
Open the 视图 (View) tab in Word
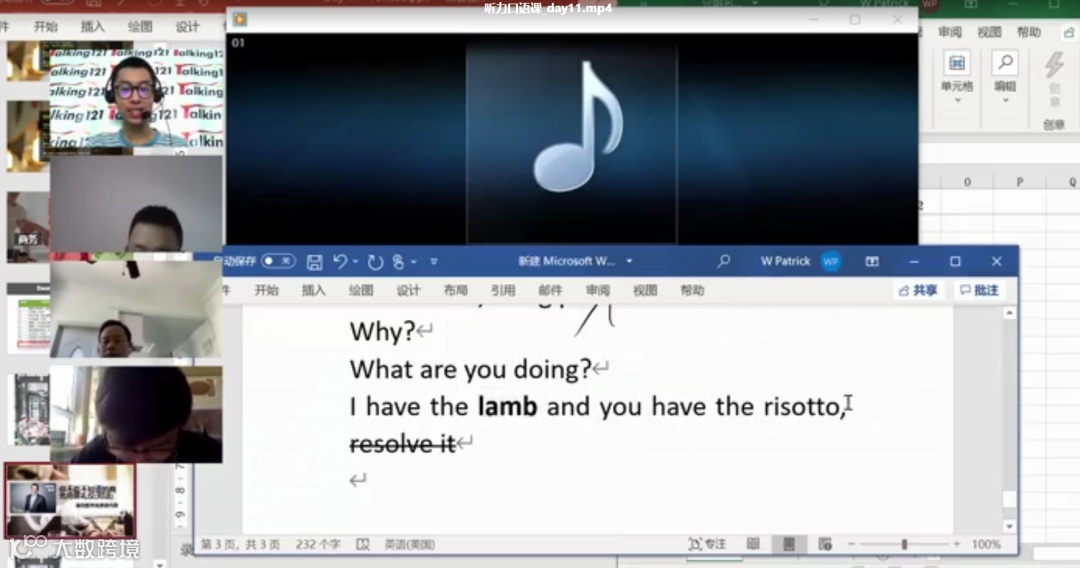(x=645, y=291)
